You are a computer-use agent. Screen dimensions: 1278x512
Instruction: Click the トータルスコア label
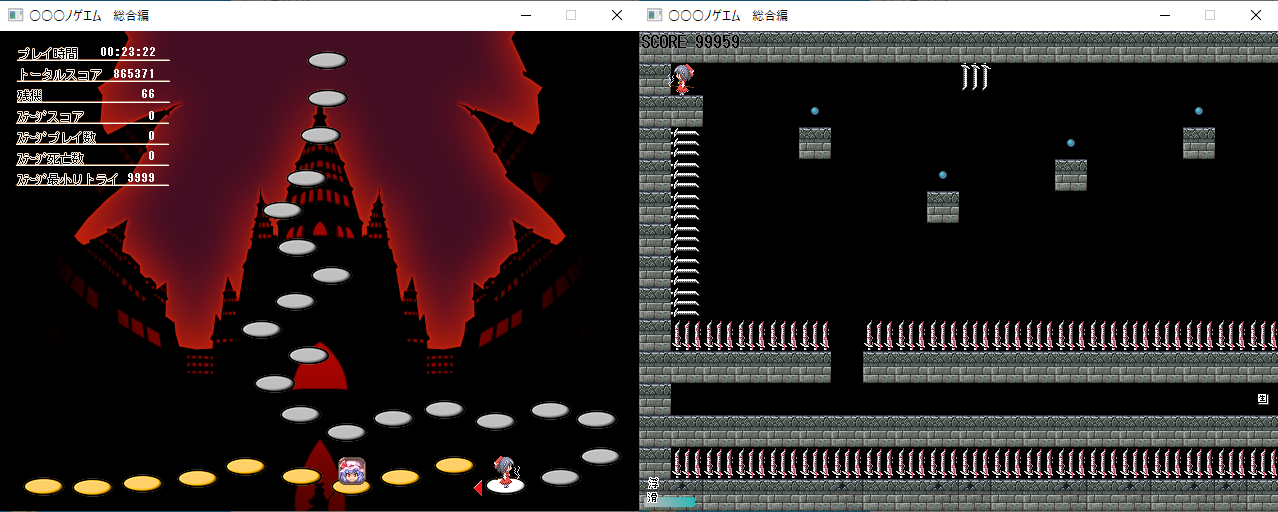[x=59, y=74]
